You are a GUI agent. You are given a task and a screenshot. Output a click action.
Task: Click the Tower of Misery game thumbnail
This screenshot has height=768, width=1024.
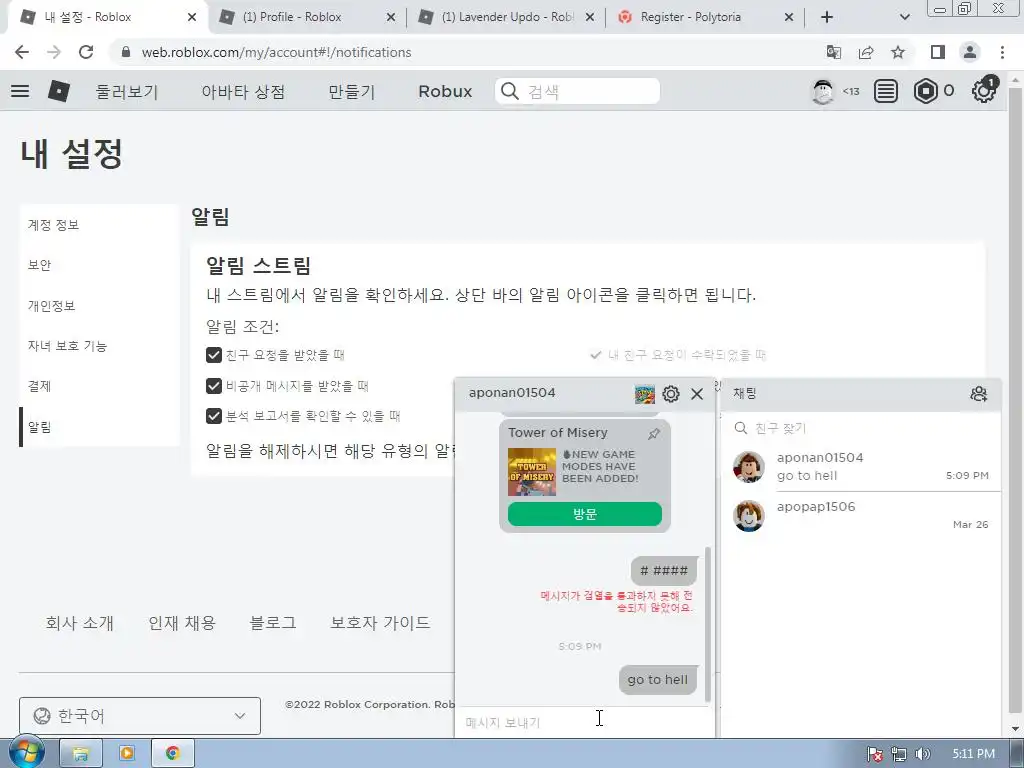pos(532,472)
